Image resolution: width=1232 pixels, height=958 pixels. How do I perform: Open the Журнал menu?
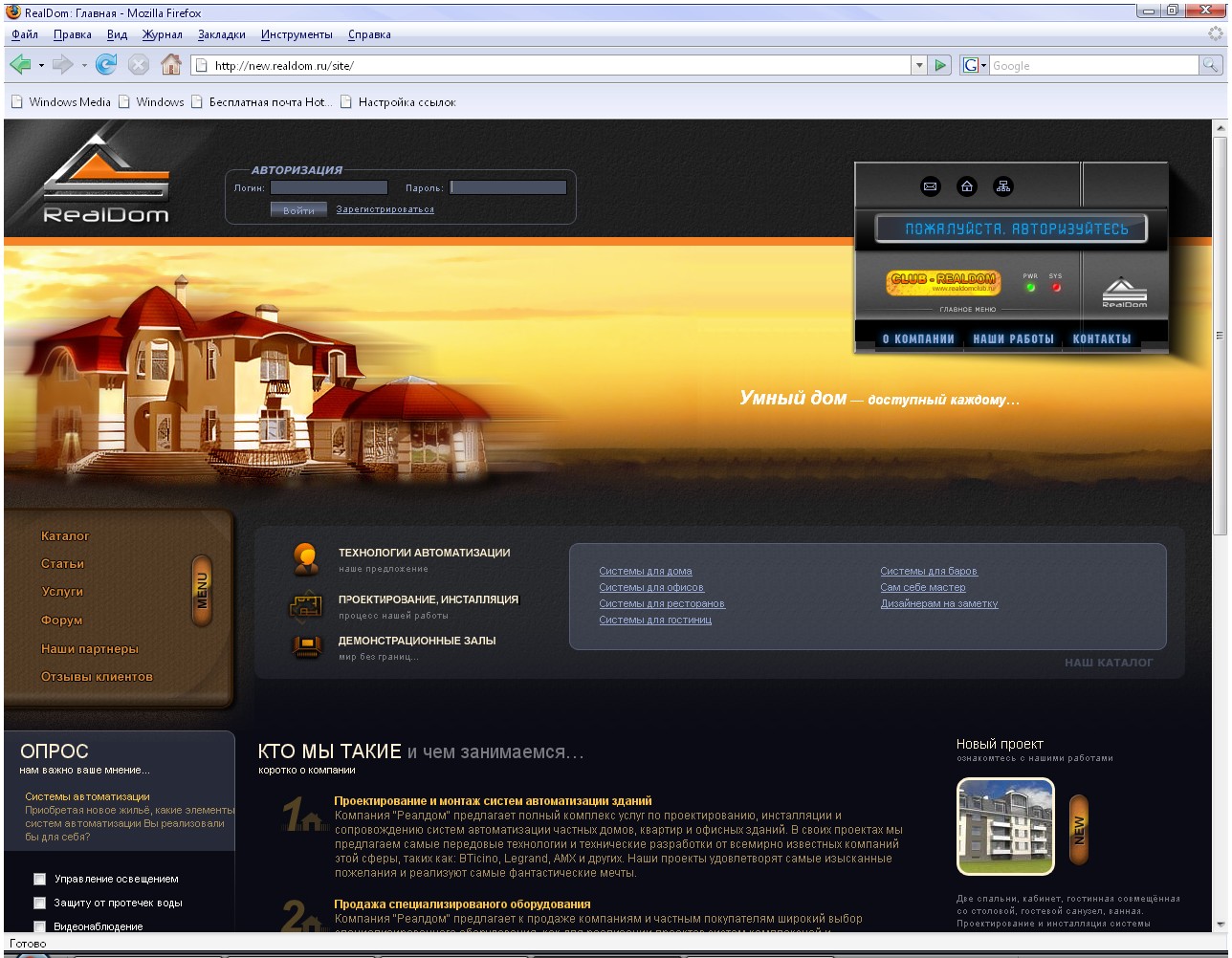(162, 34)
